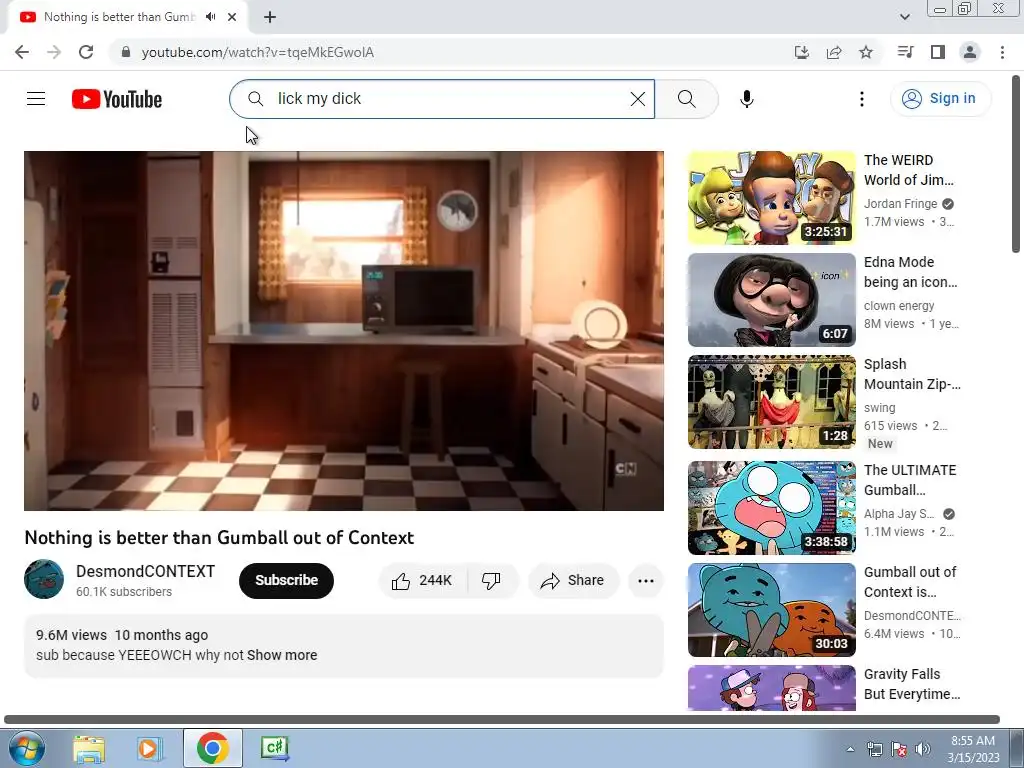Open The WEIRD World of Jimmy thumbnail
The width and height of the screenshot is (1024, 768).
771,198
